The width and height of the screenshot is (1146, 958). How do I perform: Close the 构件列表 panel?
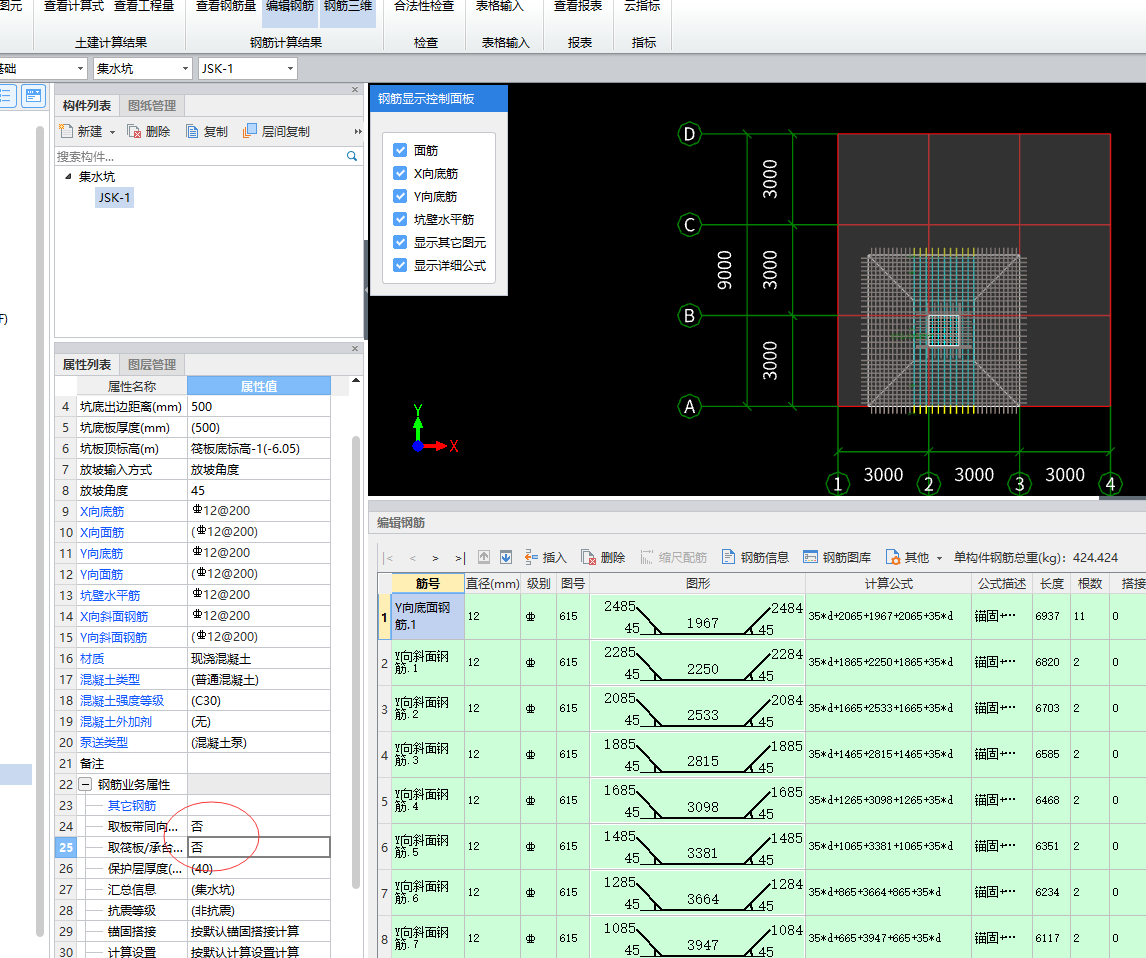click(355, 89)
